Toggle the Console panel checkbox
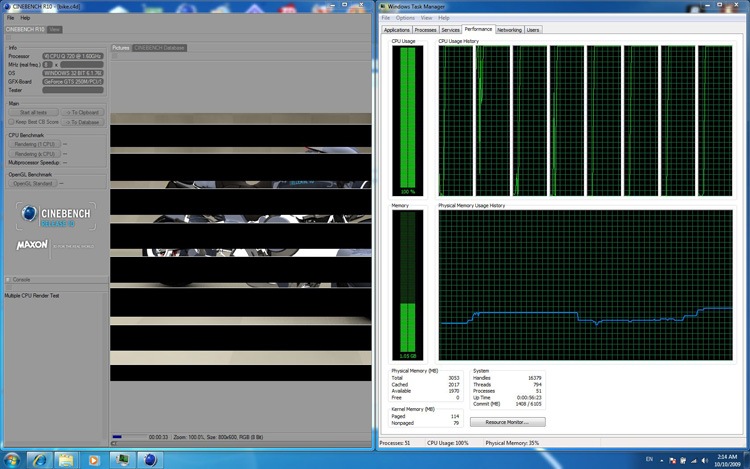750x469 pixels. pos(8,280)
